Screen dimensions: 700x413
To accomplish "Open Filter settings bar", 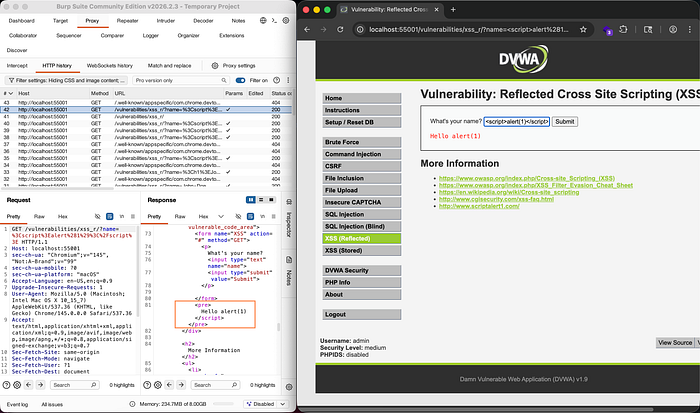I will point(67,80).
